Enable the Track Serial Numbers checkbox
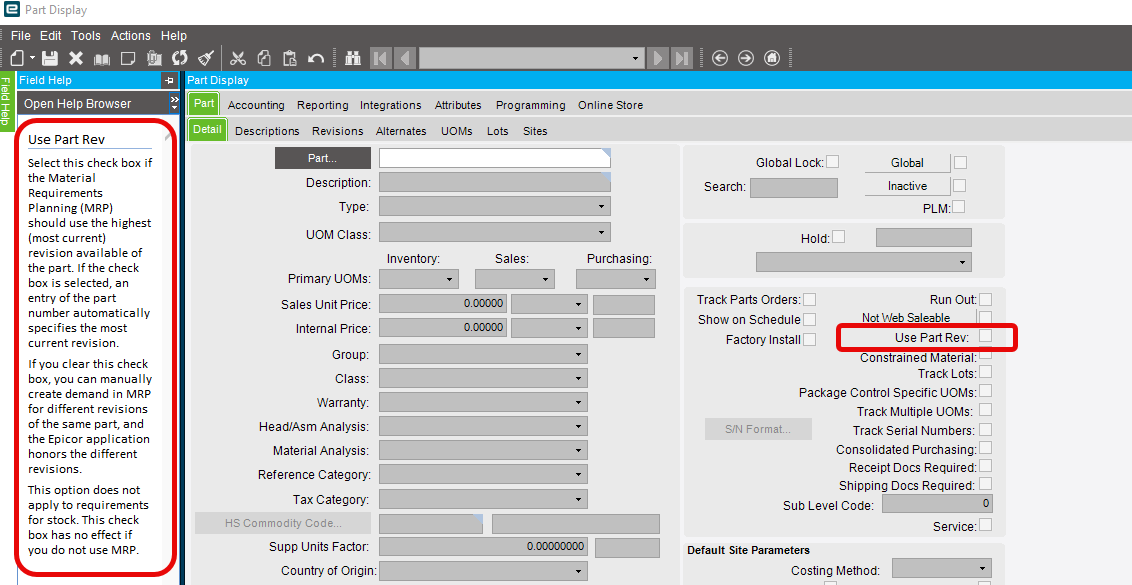The height and width of the screenshot is (585, 1132). (985, 429)
